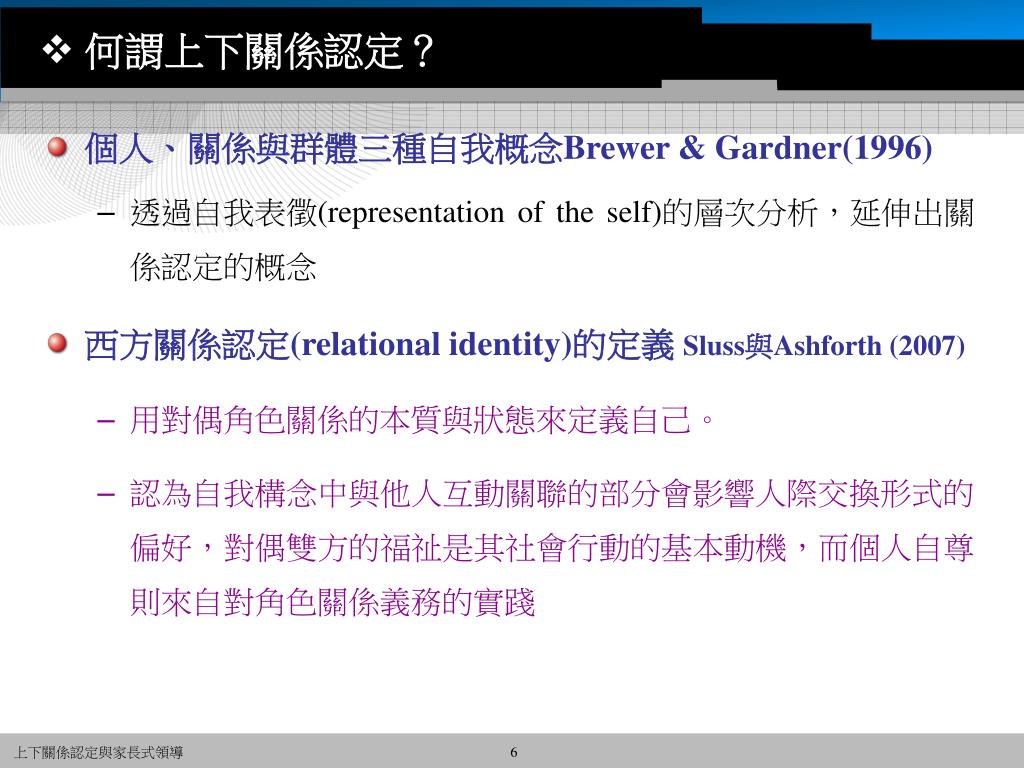Click the line starting 認為自我構念中與他人互動關聯
1024x768 pixels.
coord(552,494)
